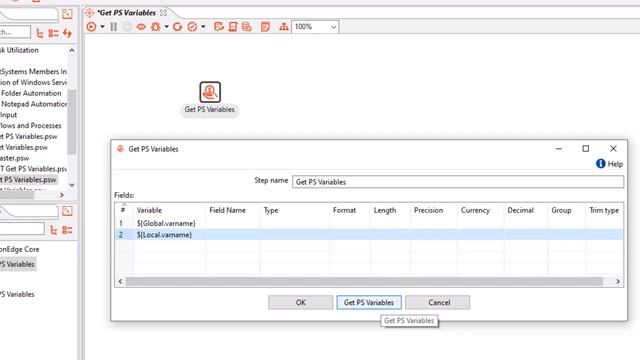Click the lower panel search field
Viewport: 640px width, 360px height.
(22, 229)
